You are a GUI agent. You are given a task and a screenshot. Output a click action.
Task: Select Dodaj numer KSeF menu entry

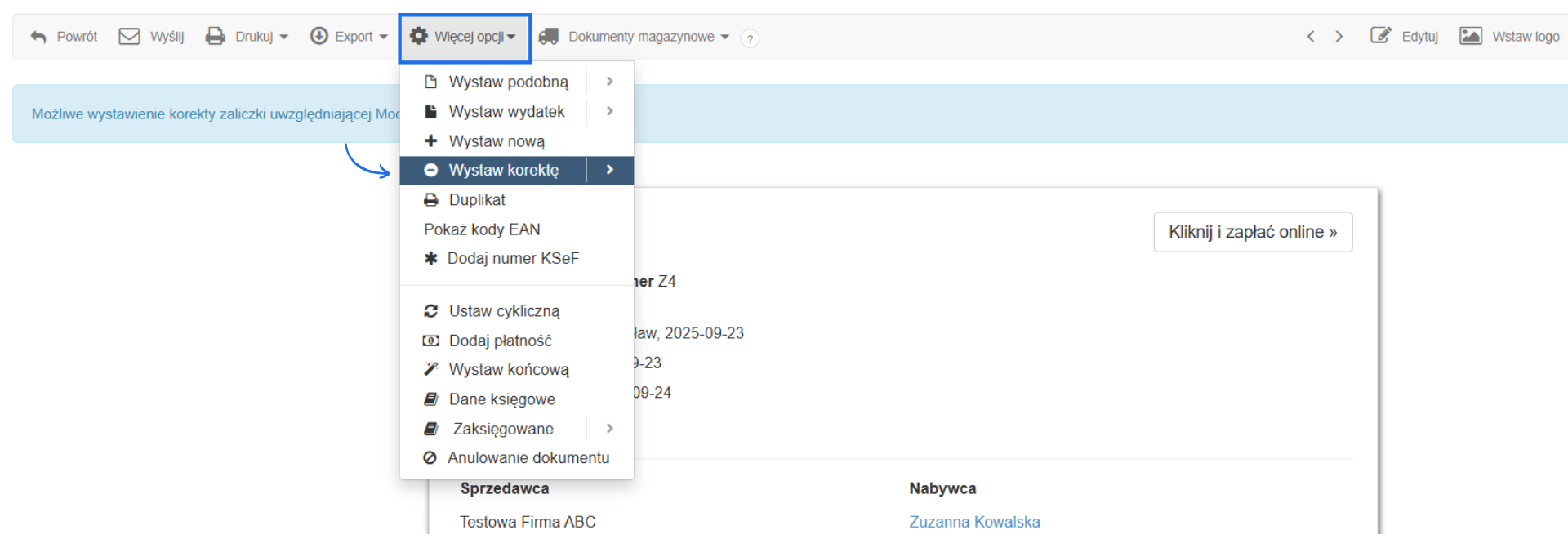pos(513,259)
